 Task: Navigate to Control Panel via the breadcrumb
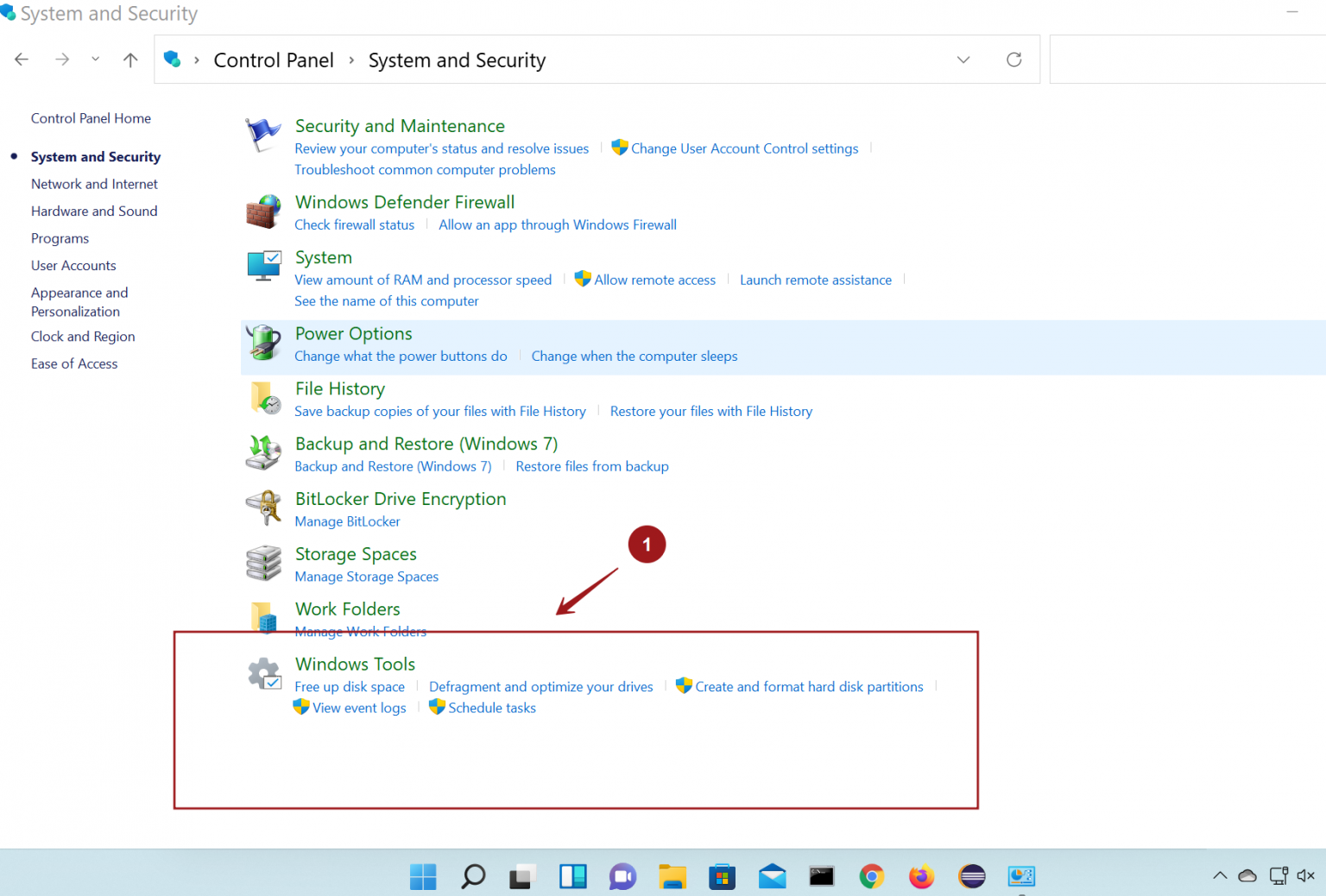[x=274, y=60]
